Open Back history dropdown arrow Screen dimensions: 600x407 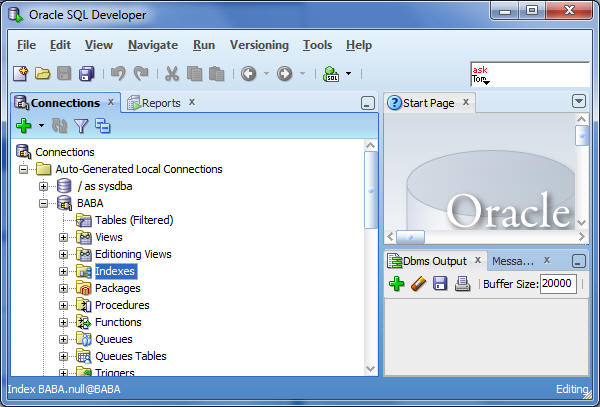click(x=266, y=73)
